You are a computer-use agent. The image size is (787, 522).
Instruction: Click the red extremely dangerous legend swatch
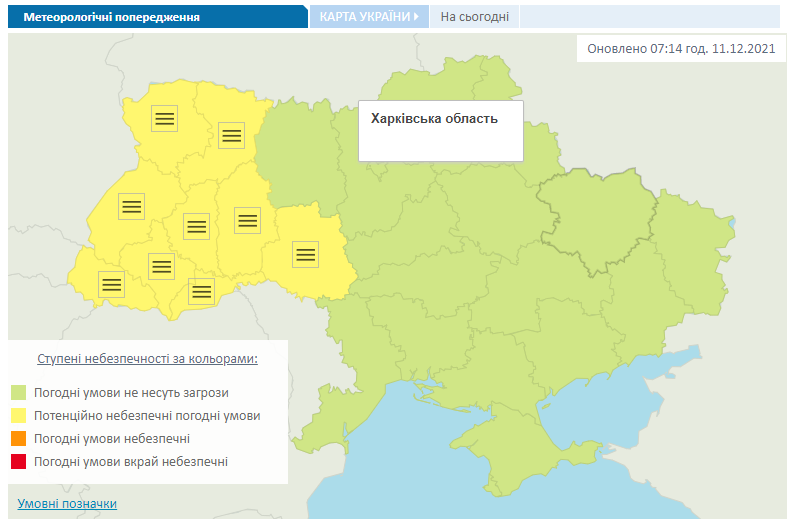(x=19, y=462)
